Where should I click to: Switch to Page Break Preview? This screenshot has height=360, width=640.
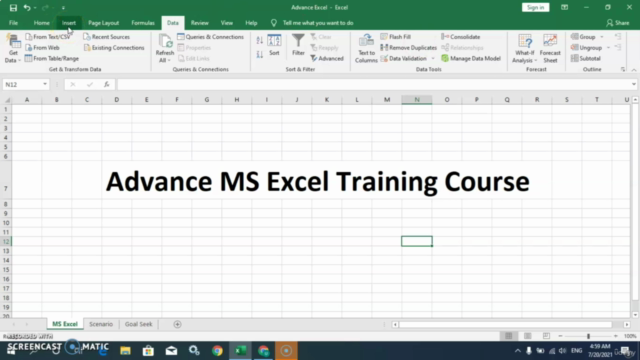tap(546, 336)
